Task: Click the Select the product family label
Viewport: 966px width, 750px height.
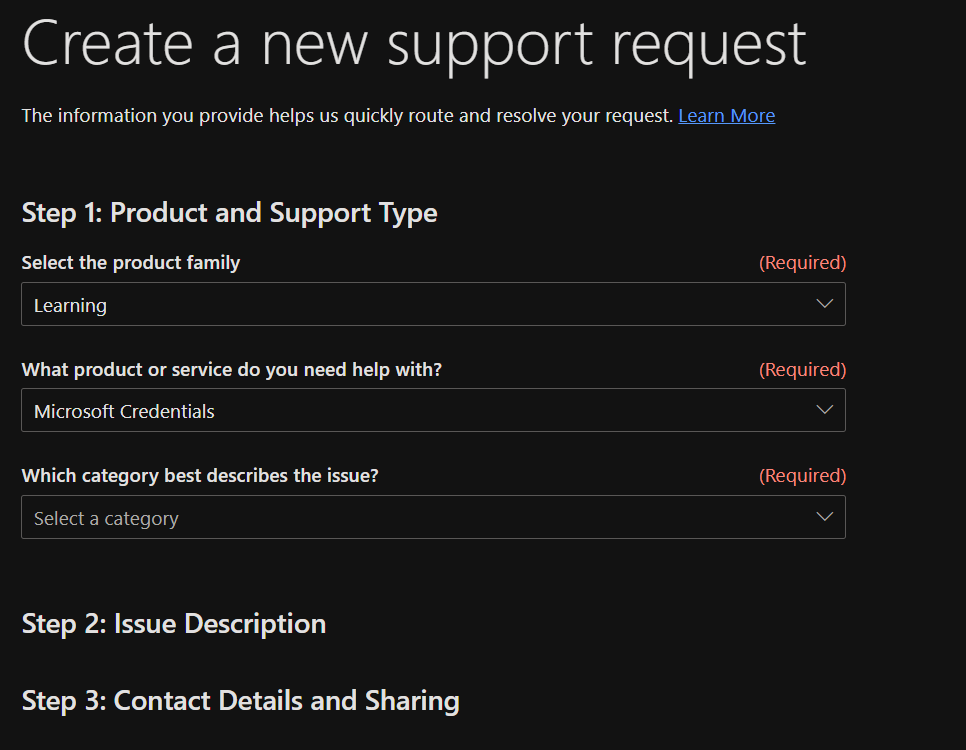Action: pyautogui.click(x=131, y=263)
